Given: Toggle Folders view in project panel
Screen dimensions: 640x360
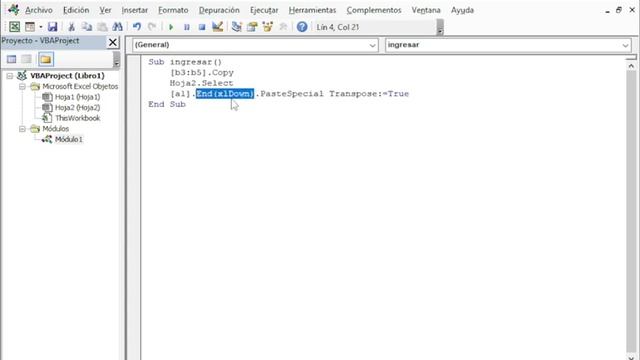Looking at the screenshot, I should coord(46,60).
